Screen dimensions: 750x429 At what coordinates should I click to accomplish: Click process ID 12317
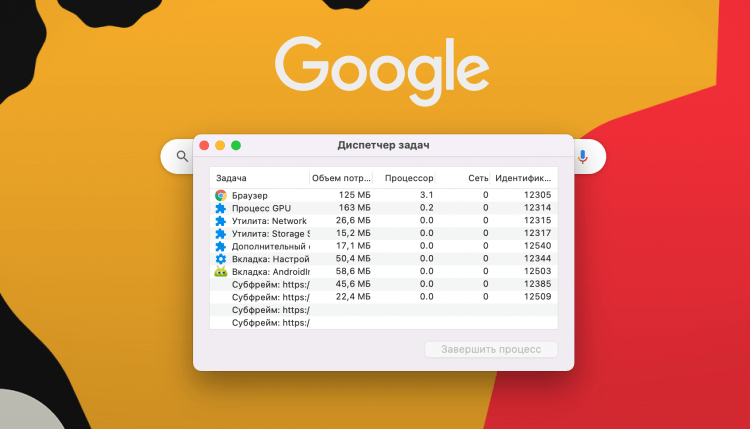pyautogui.click(x=537, y=233)
